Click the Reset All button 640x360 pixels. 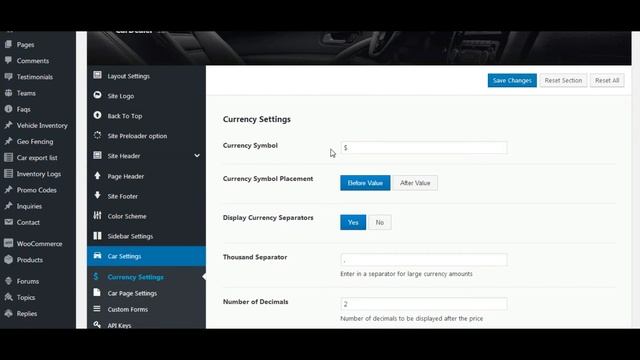click(x=607, y=80)
